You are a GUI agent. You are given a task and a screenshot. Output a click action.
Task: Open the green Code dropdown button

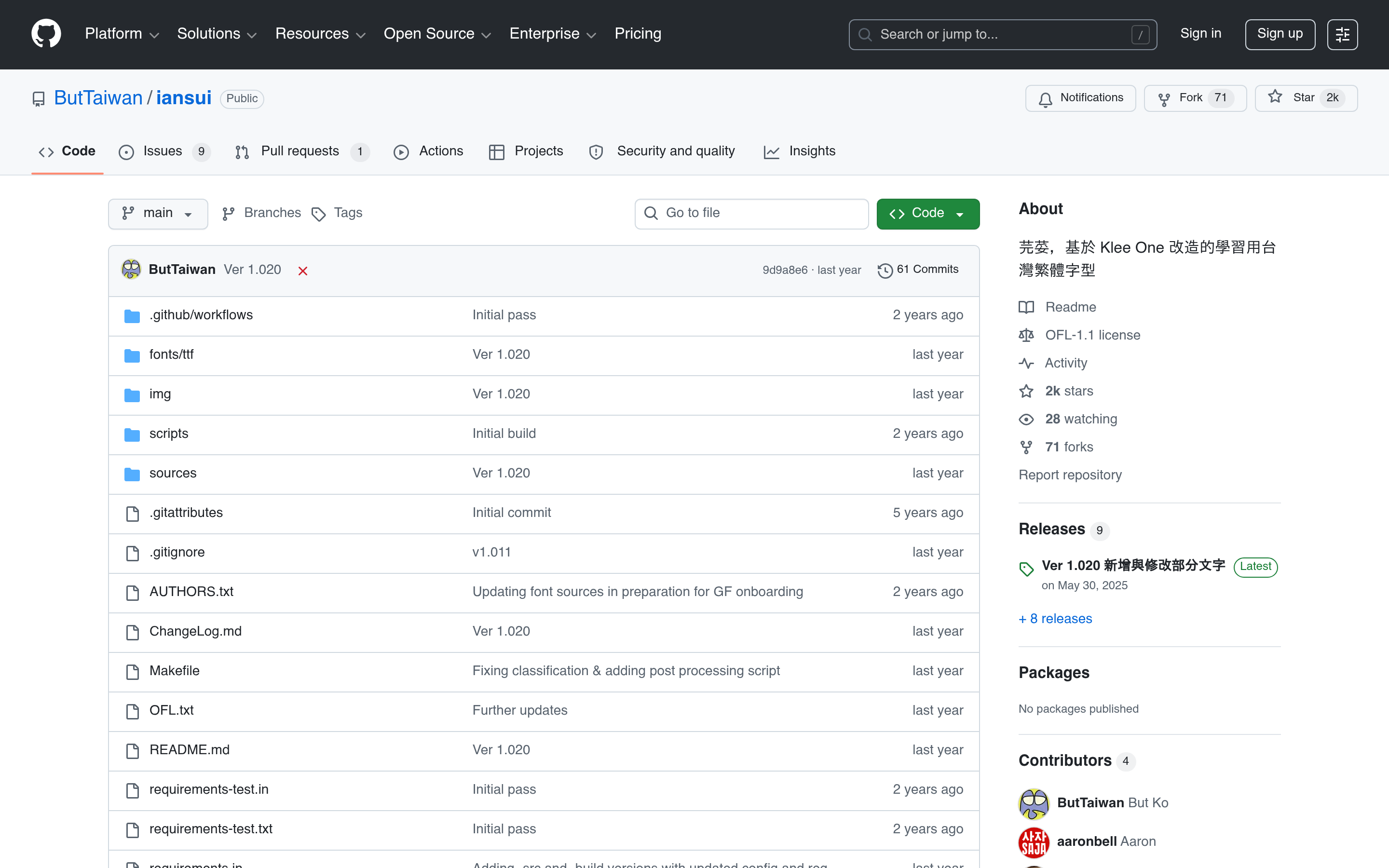click(927, 214)
